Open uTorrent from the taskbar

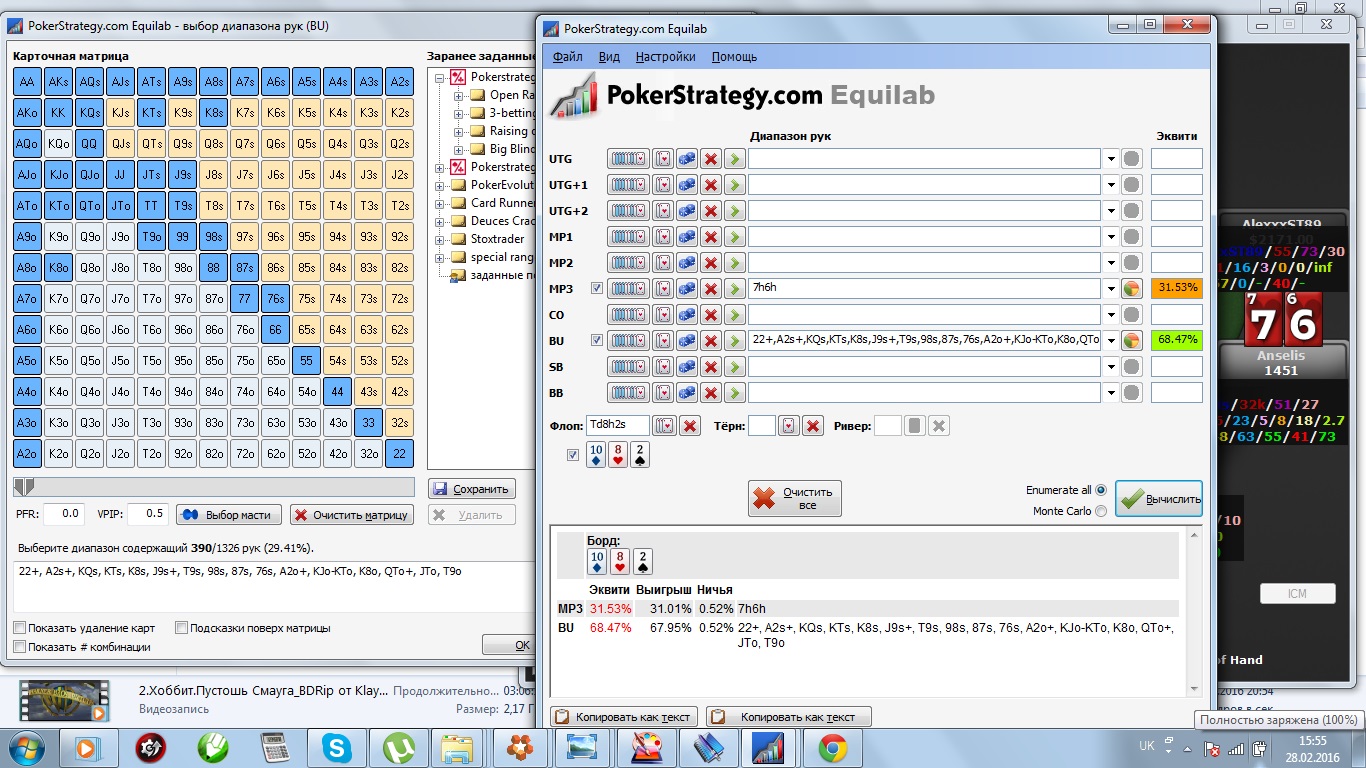(x=398, y=748)
